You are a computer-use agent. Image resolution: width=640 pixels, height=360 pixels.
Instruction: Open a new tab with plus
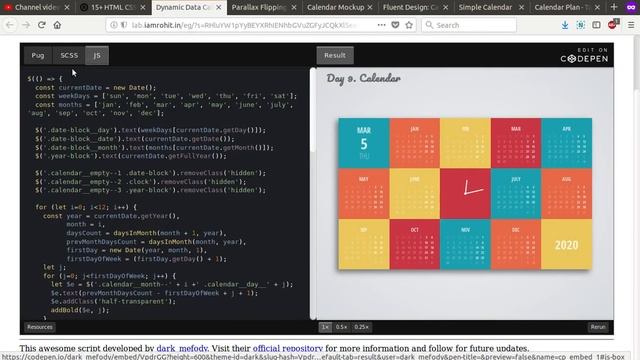614,7
